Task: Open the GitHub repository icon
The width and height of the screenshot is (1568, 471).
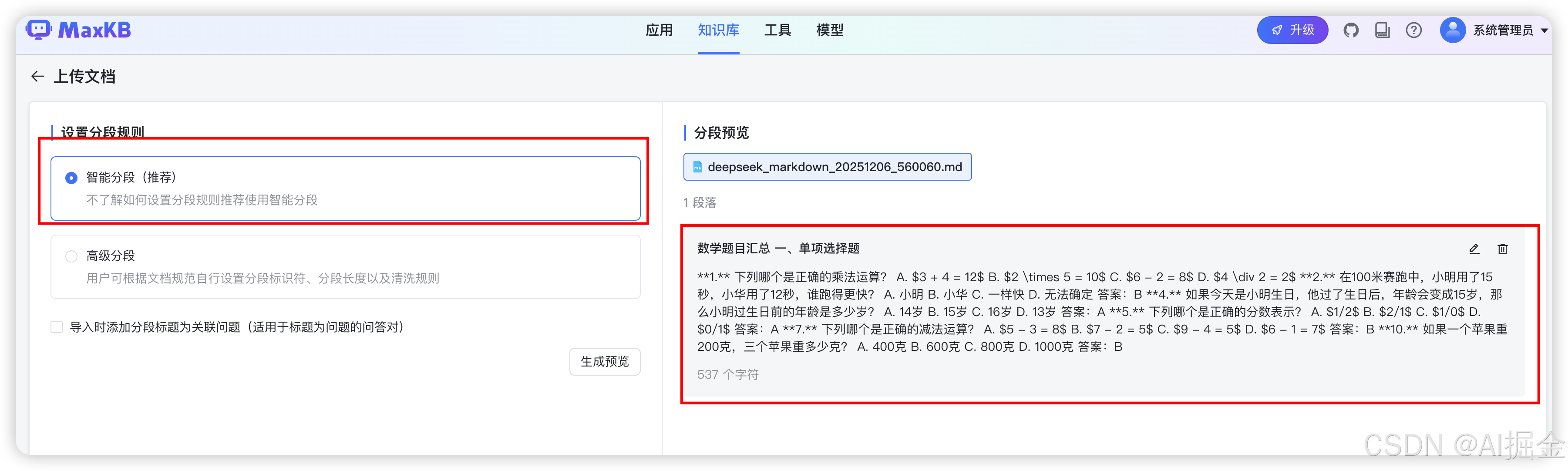Action: [1351, 29]
